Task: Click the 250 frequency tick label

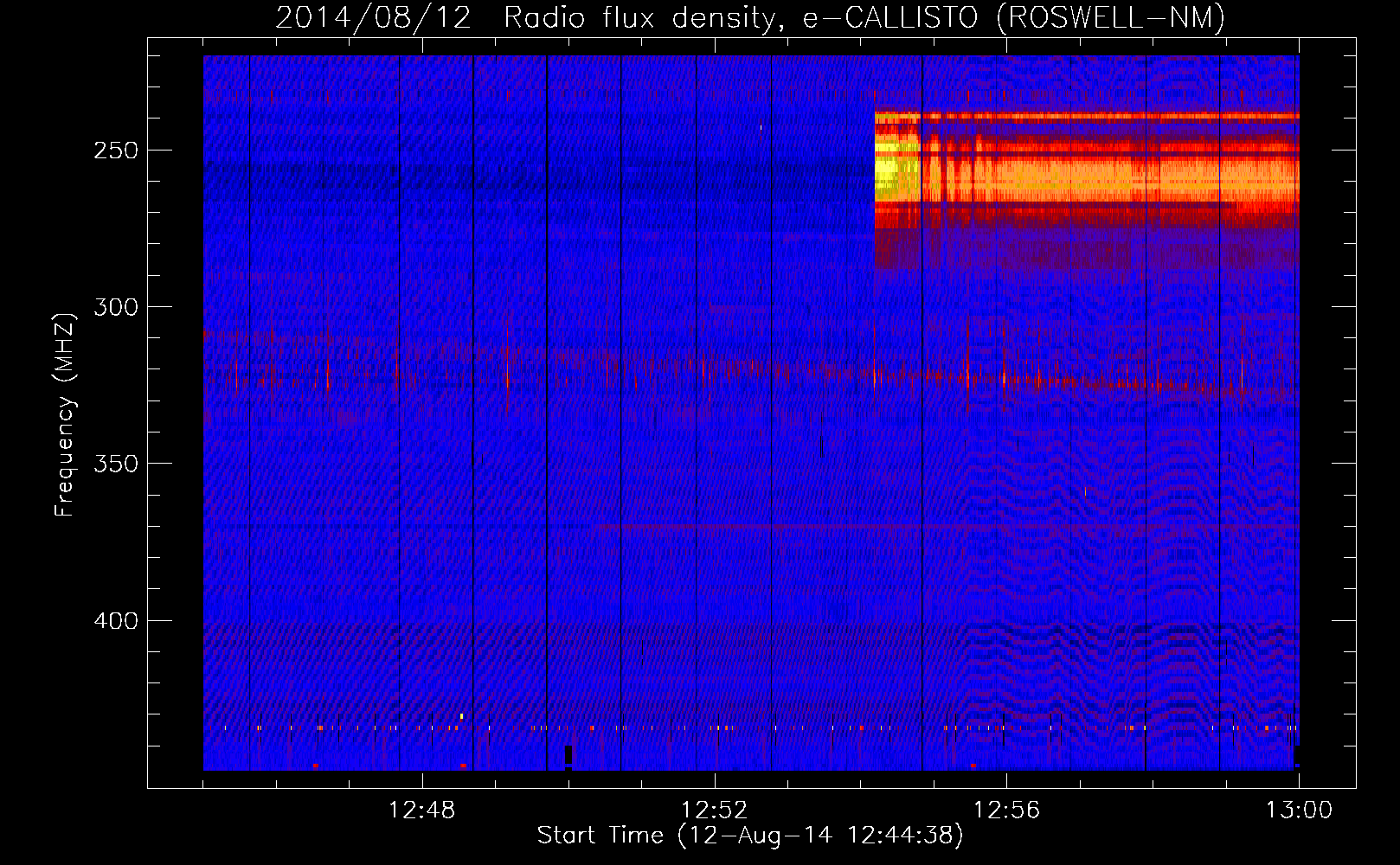Action: tap(116, 151)
